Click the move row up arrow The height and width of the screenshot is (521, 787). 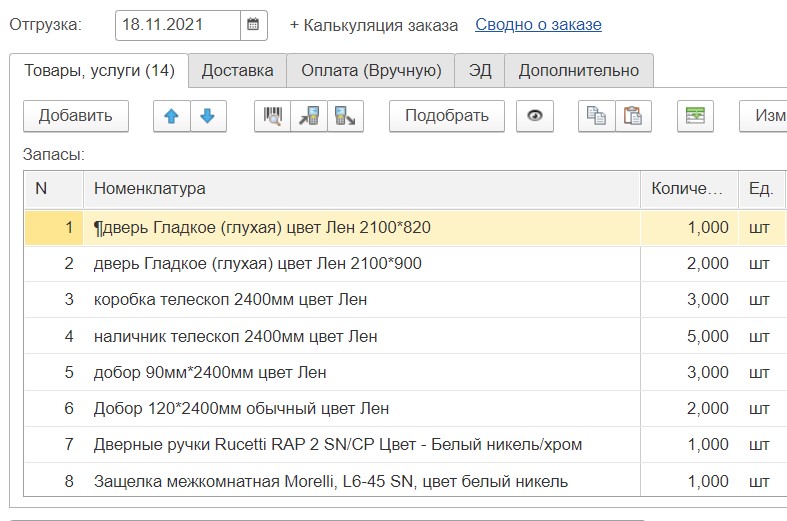point(171,116)
